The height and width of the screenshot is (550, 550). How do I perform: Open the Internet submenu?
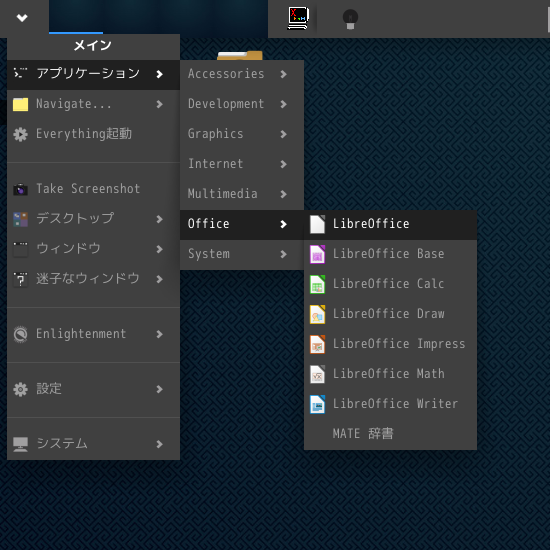click(x=242, y=164)
